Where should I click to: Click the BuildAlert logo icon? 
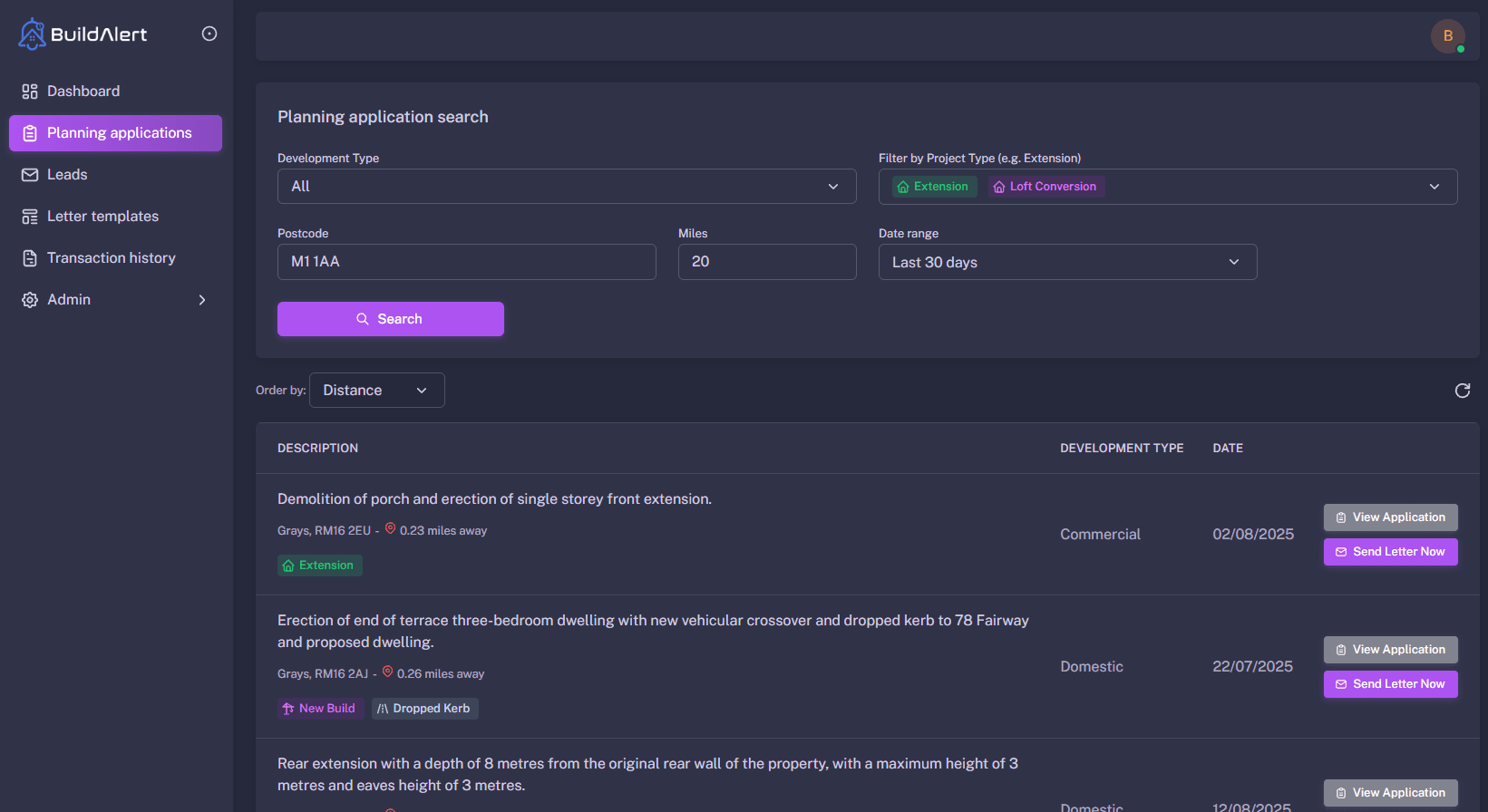33,34
